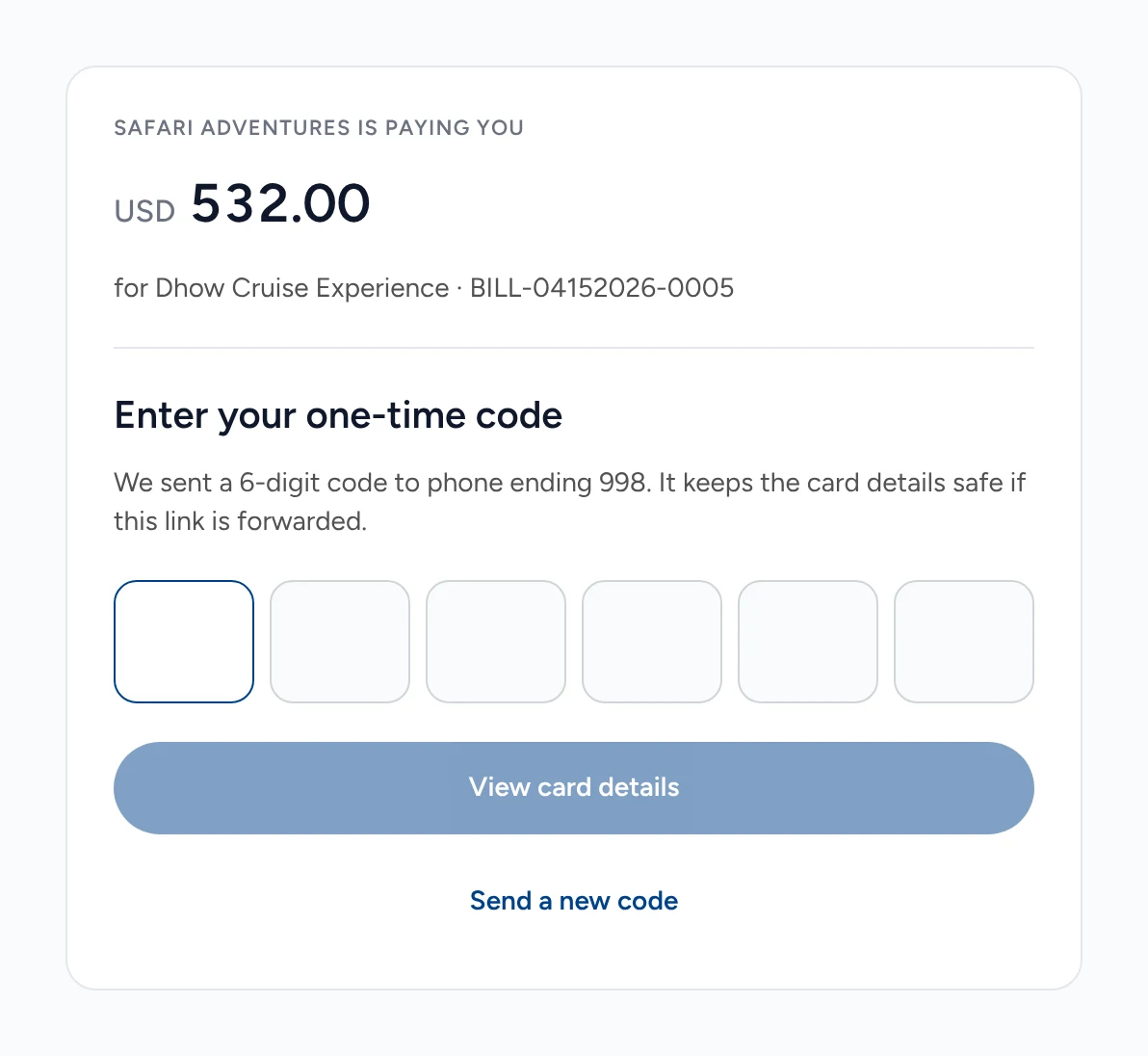
Task: Select the BILL-04152026-0005 reference number
Action: 602,288
